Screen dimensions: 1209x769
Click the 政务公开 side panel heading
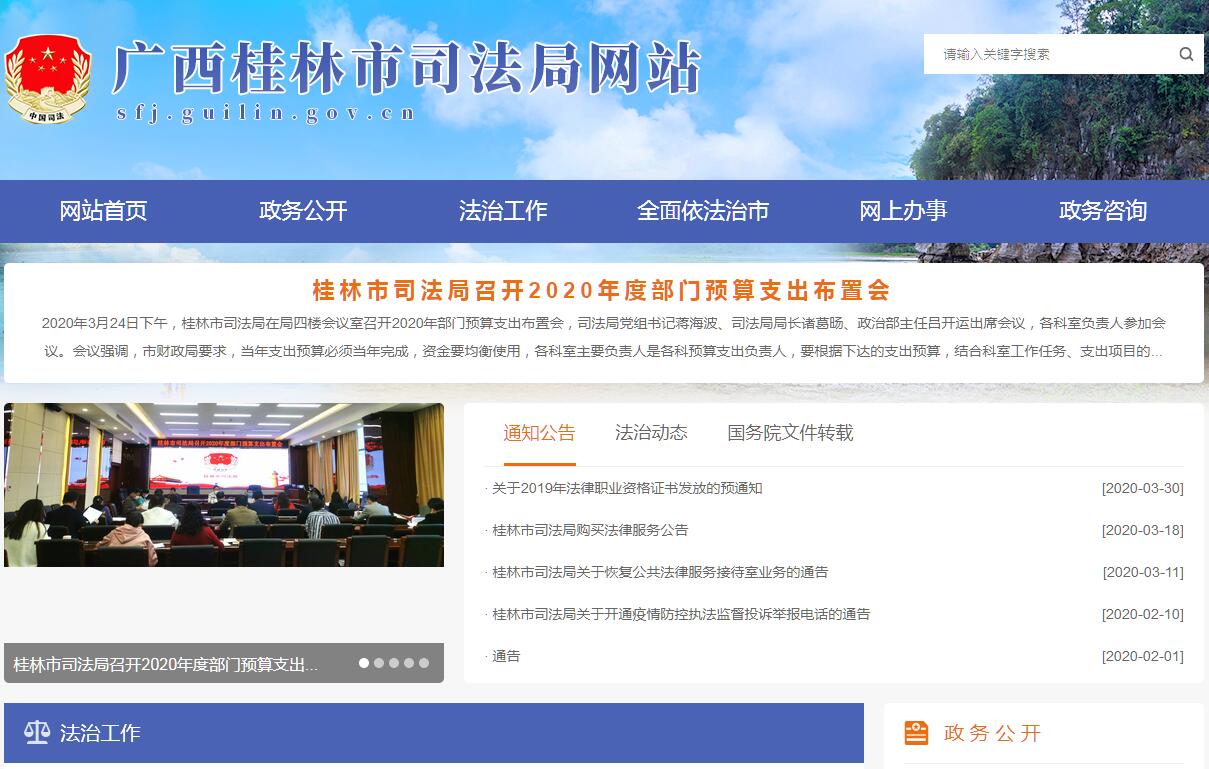coord(992,733)
